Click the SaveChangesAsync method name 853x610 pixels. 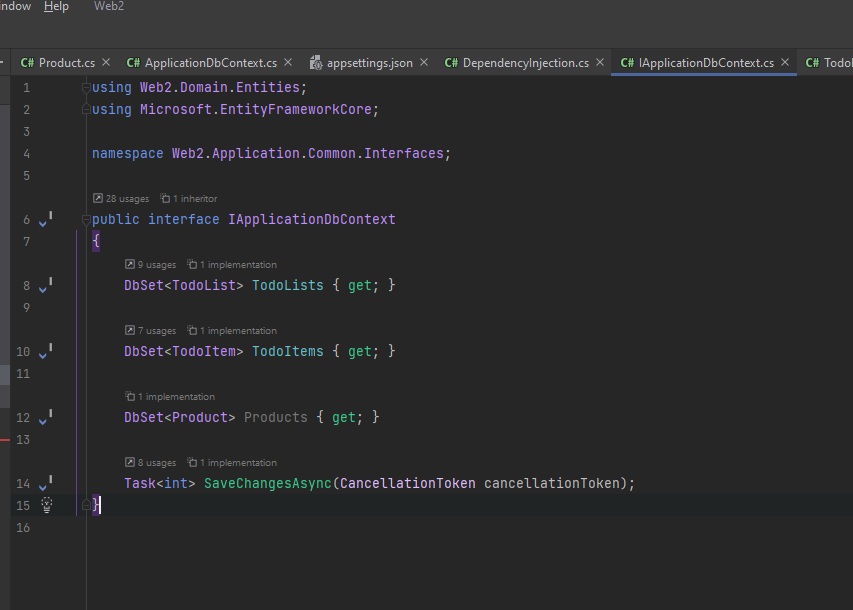(x=268, y=483)
